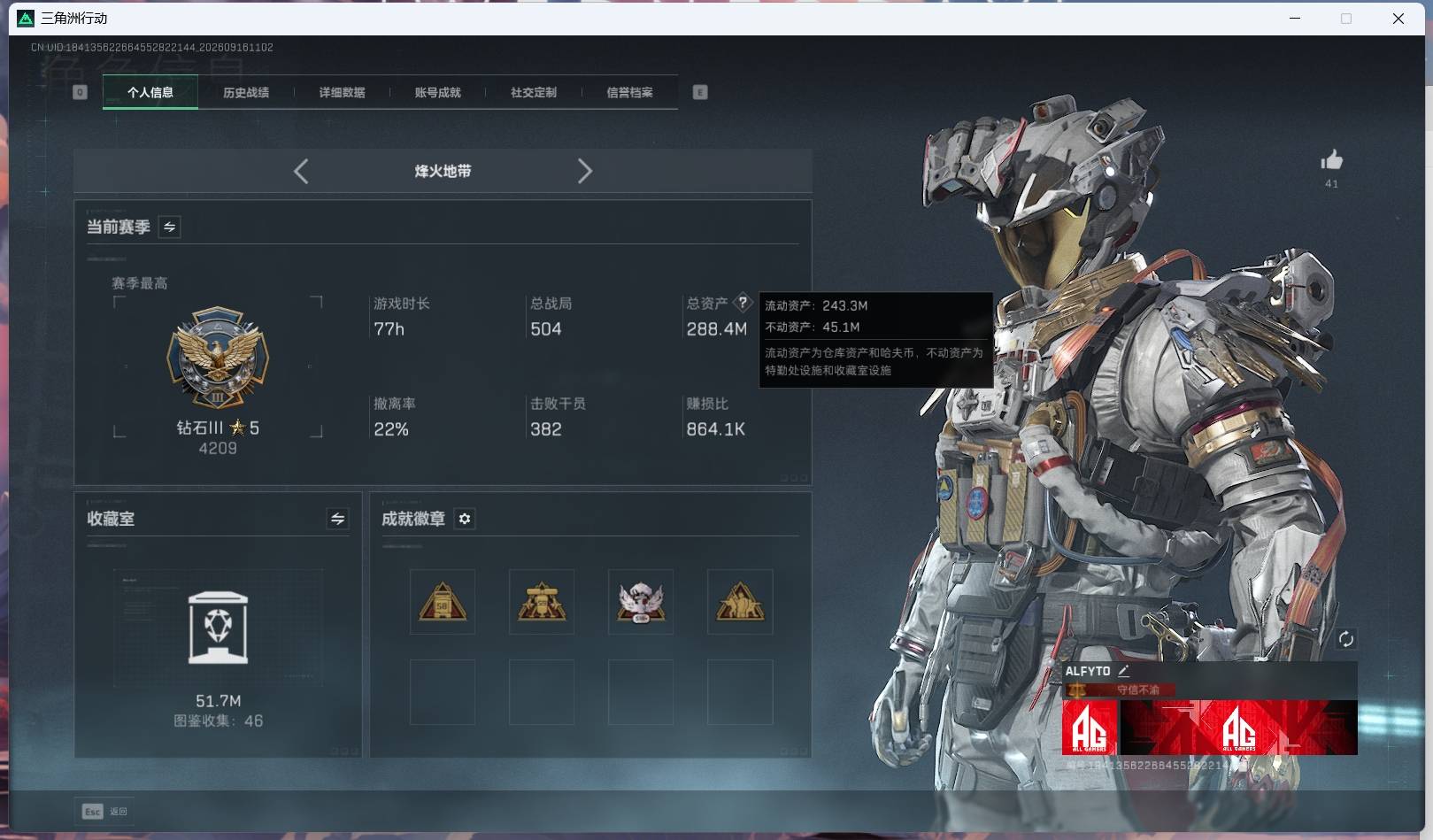Open 成就徽章 settings gear
1433x840 pixels.
click(x=465, y=519)
